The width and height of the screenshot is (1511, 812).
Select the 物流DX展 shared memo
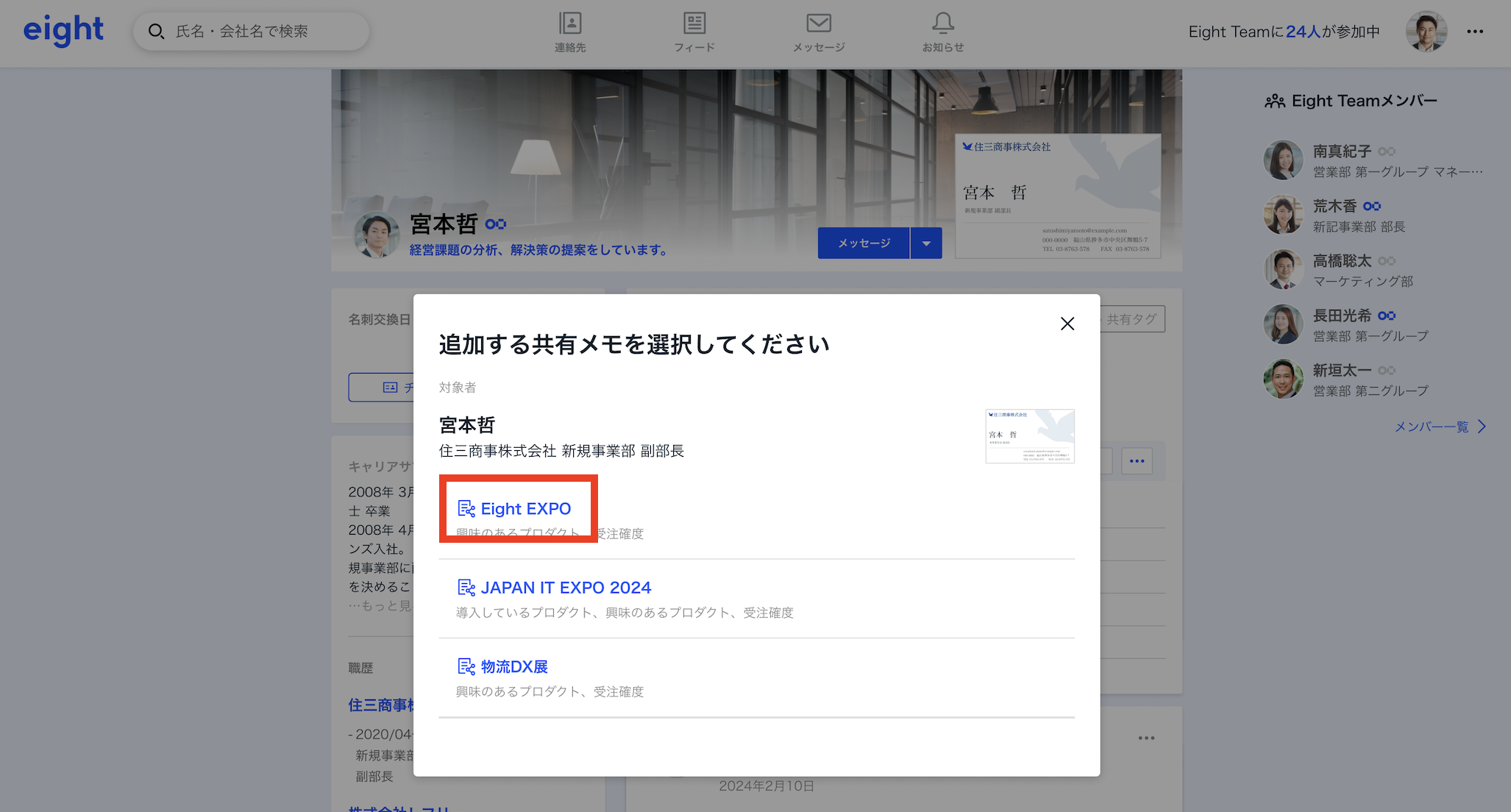pyautogui.click(x=514, y=666)
